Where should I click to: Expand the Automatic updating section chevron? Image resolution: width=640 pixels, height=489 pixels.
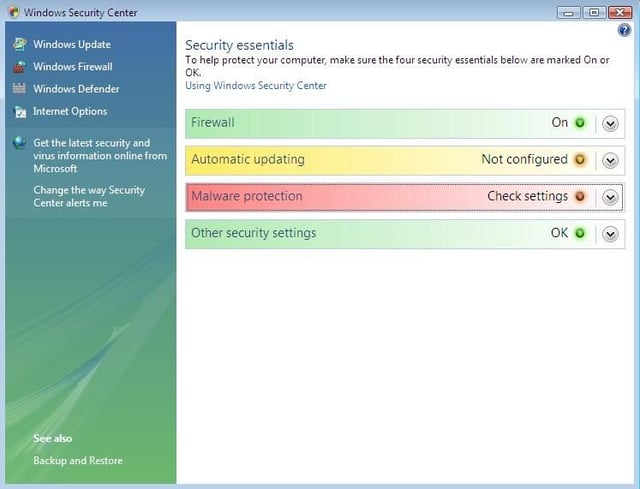click(x=610, y=160)
